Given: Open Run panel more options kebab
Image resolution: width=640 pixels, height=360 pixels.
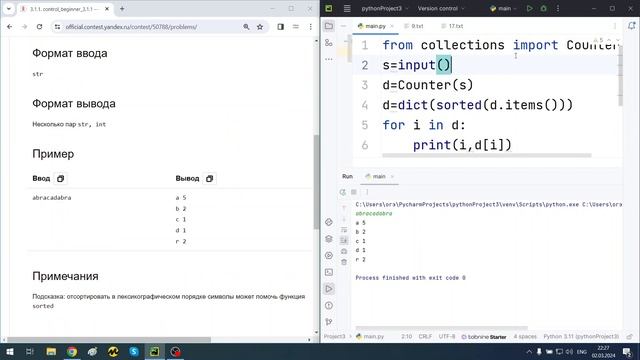Looking at the screenshot, I should tap(367, 192).
